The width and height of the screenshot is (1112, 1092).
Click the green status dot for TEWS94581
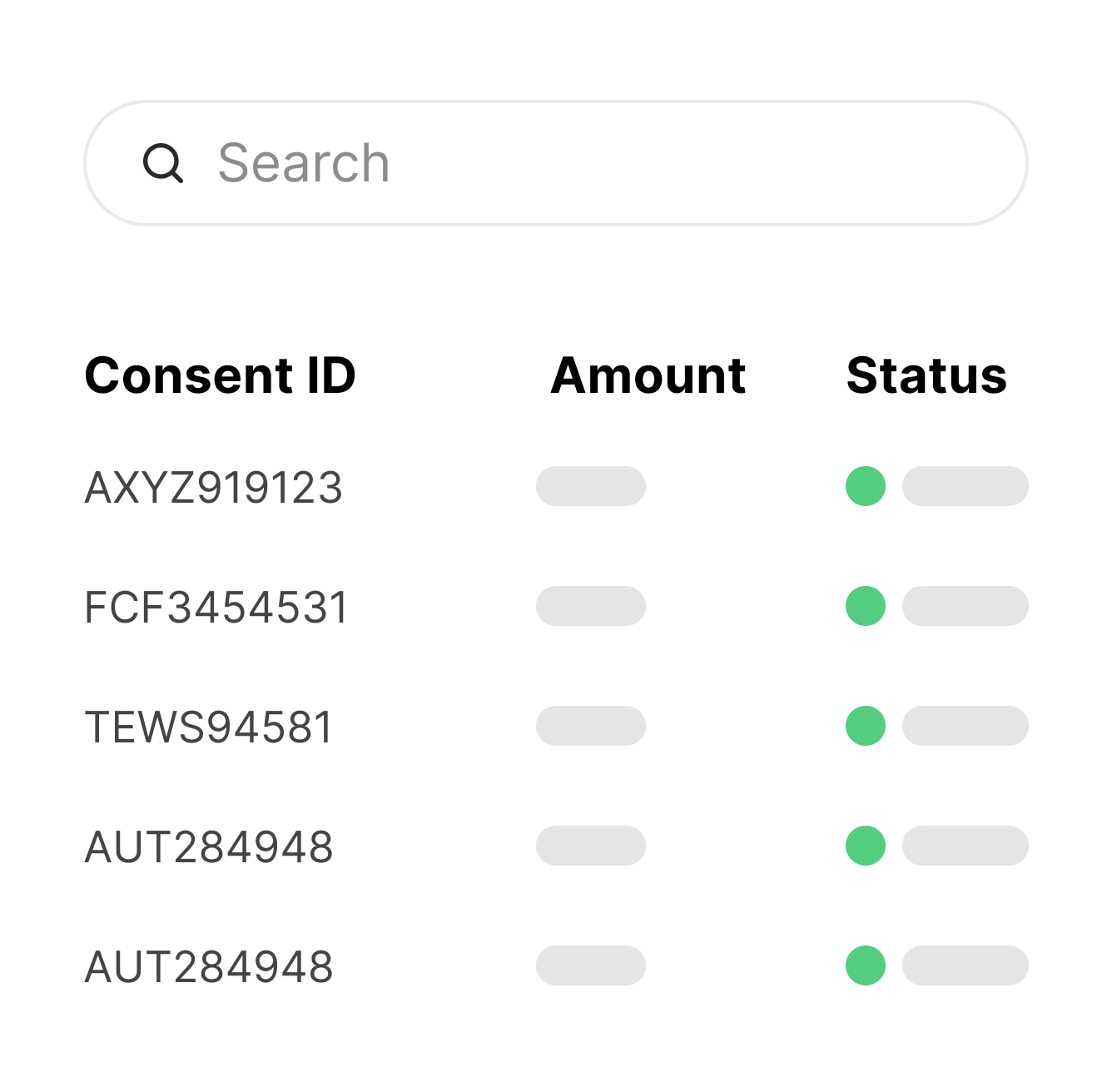point(866,726)
